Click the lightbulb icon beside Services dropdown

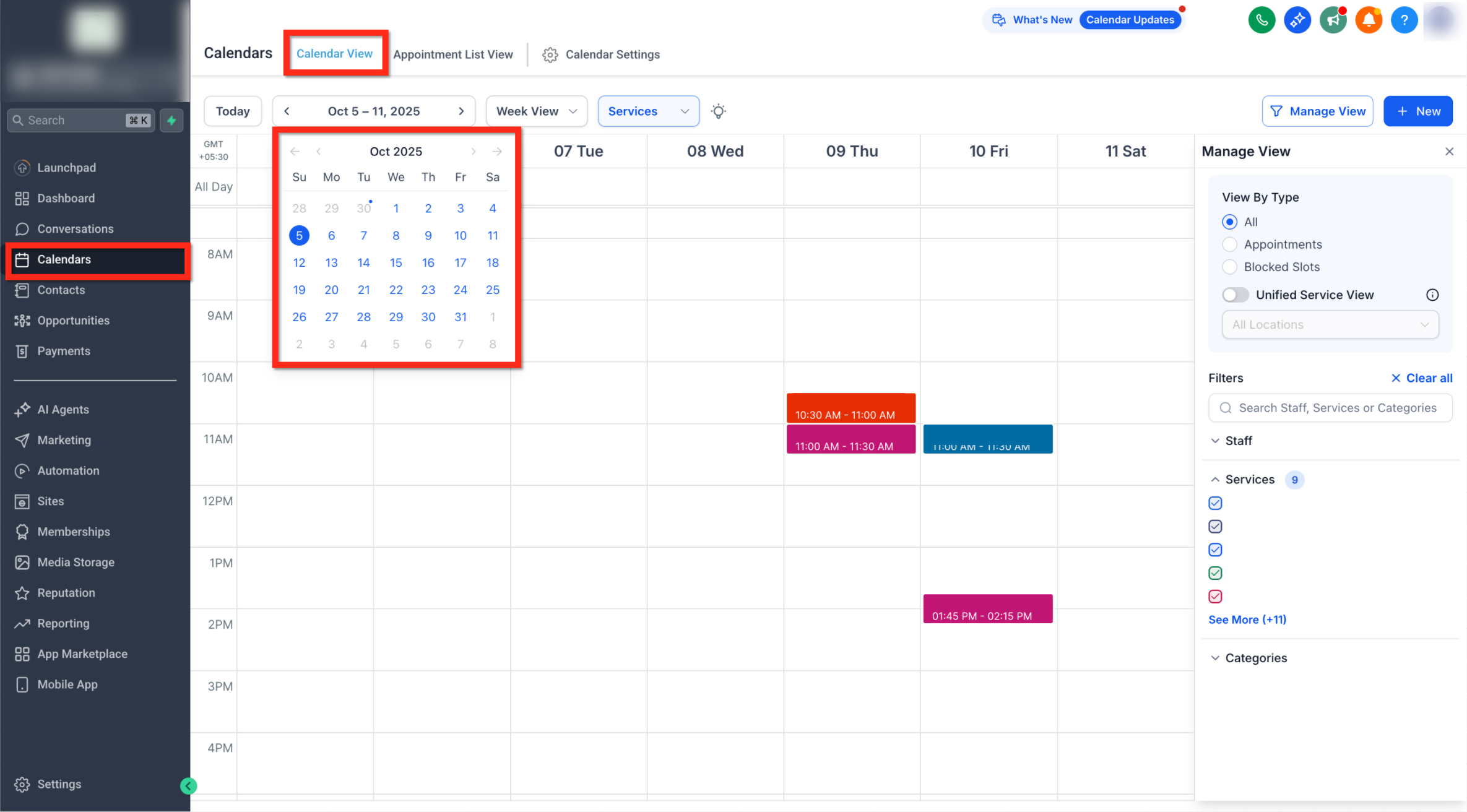(x=718, y=111)
